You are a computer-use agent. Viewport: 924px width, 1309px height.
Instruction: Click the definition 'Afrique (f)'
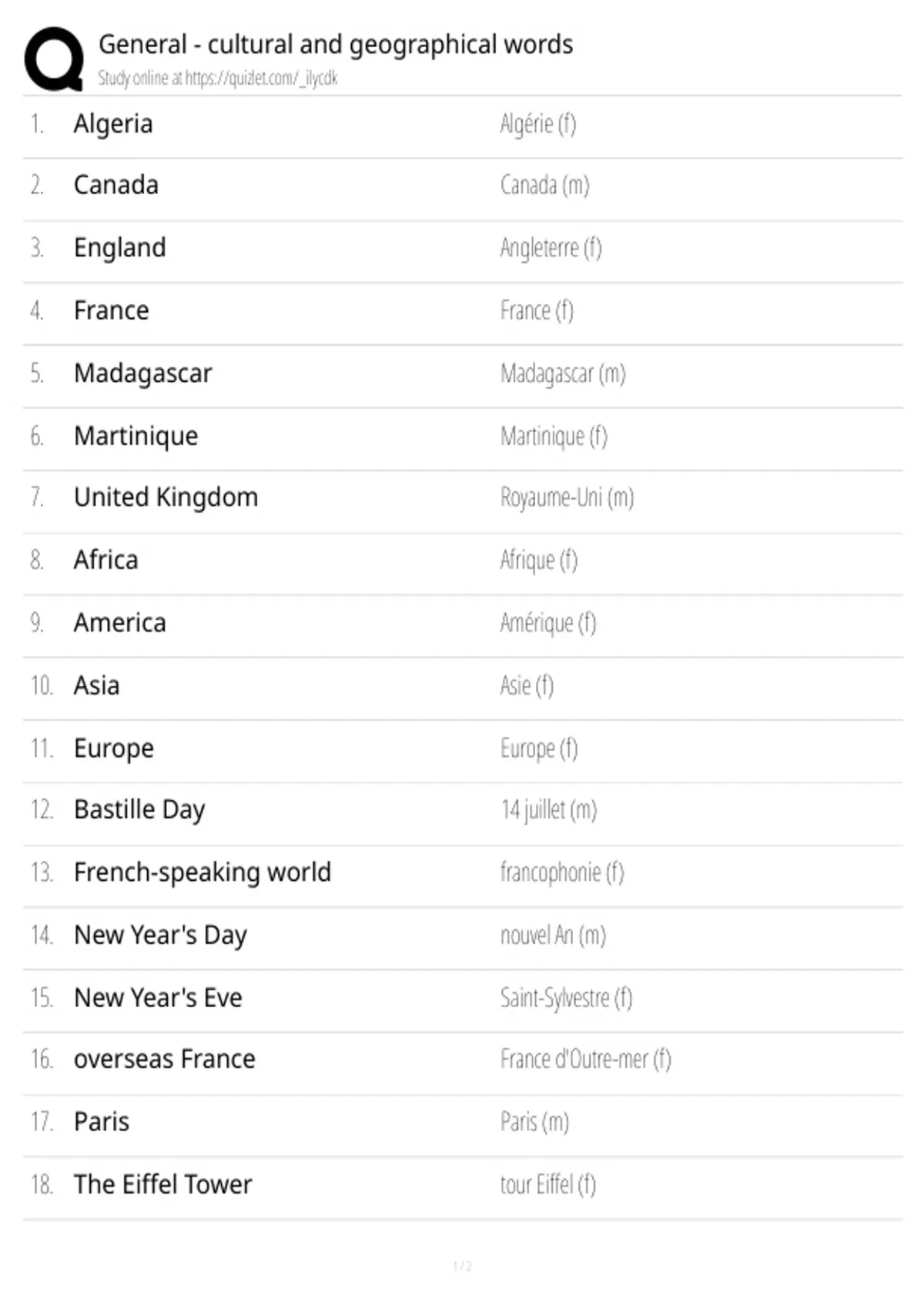pos(538,561)
